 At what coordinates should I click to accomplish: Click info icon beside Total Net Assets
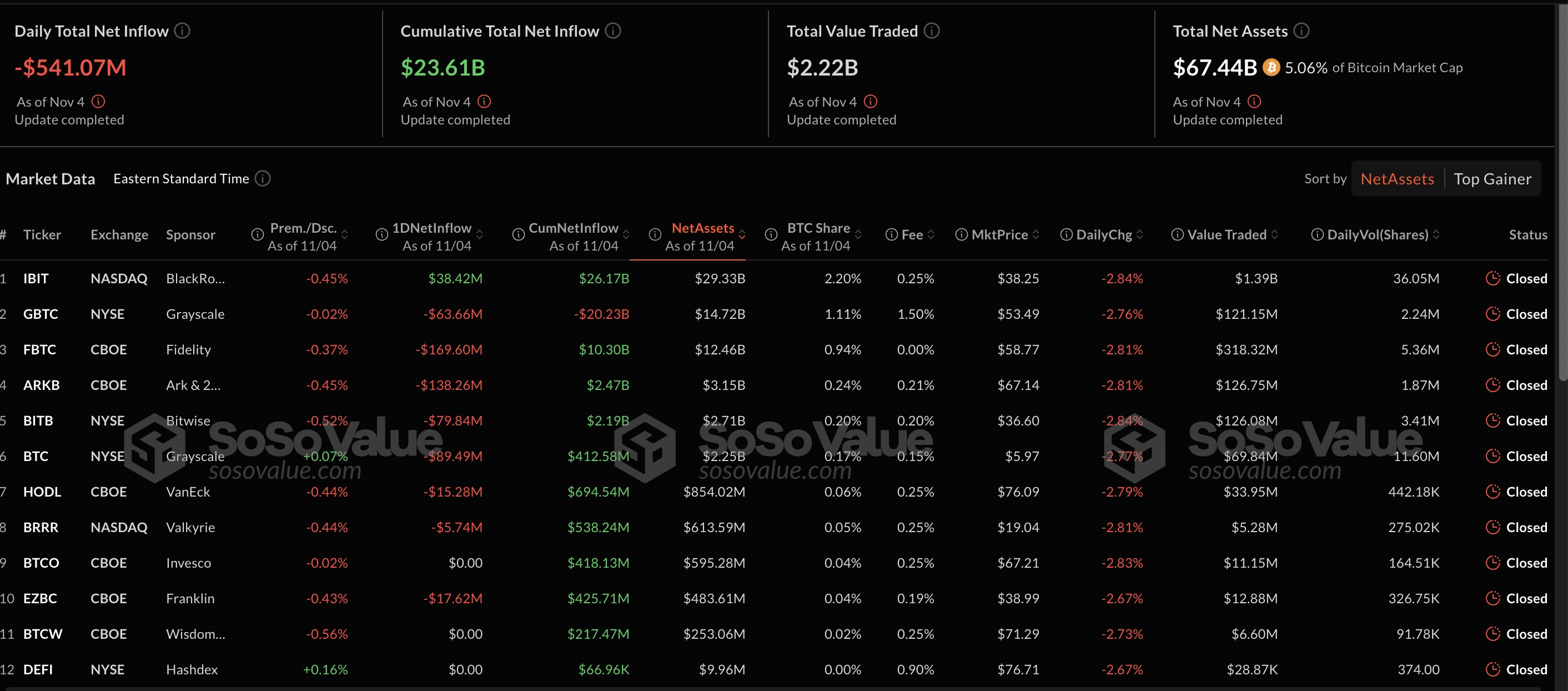1301,31
